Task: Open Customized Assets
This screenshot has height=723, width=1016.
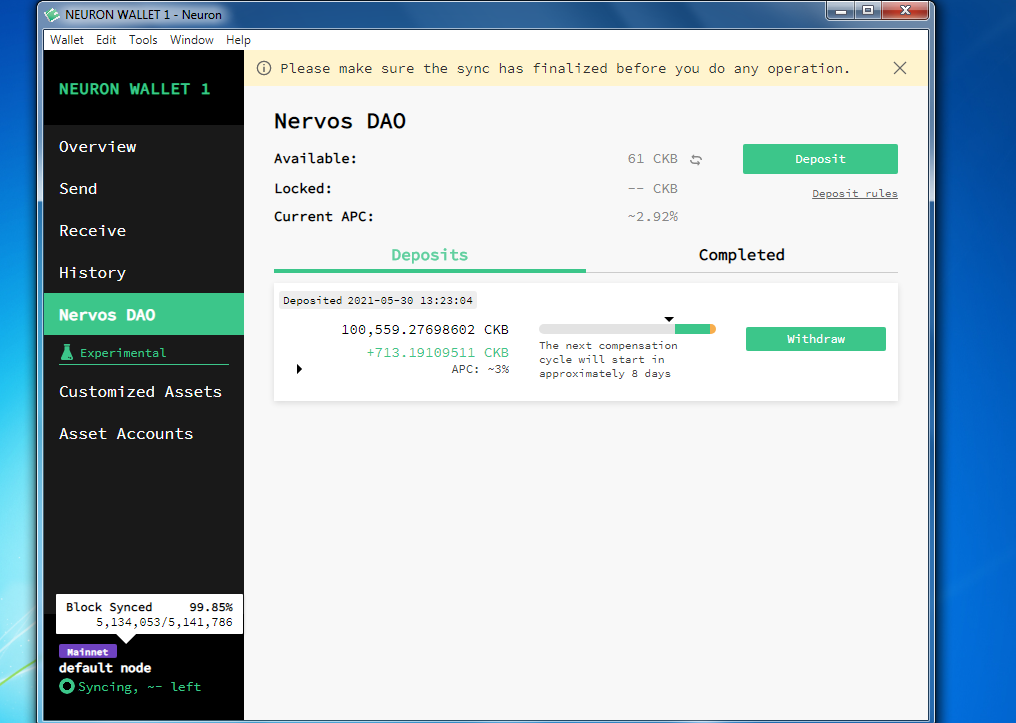Action: [x=140, y=391]
